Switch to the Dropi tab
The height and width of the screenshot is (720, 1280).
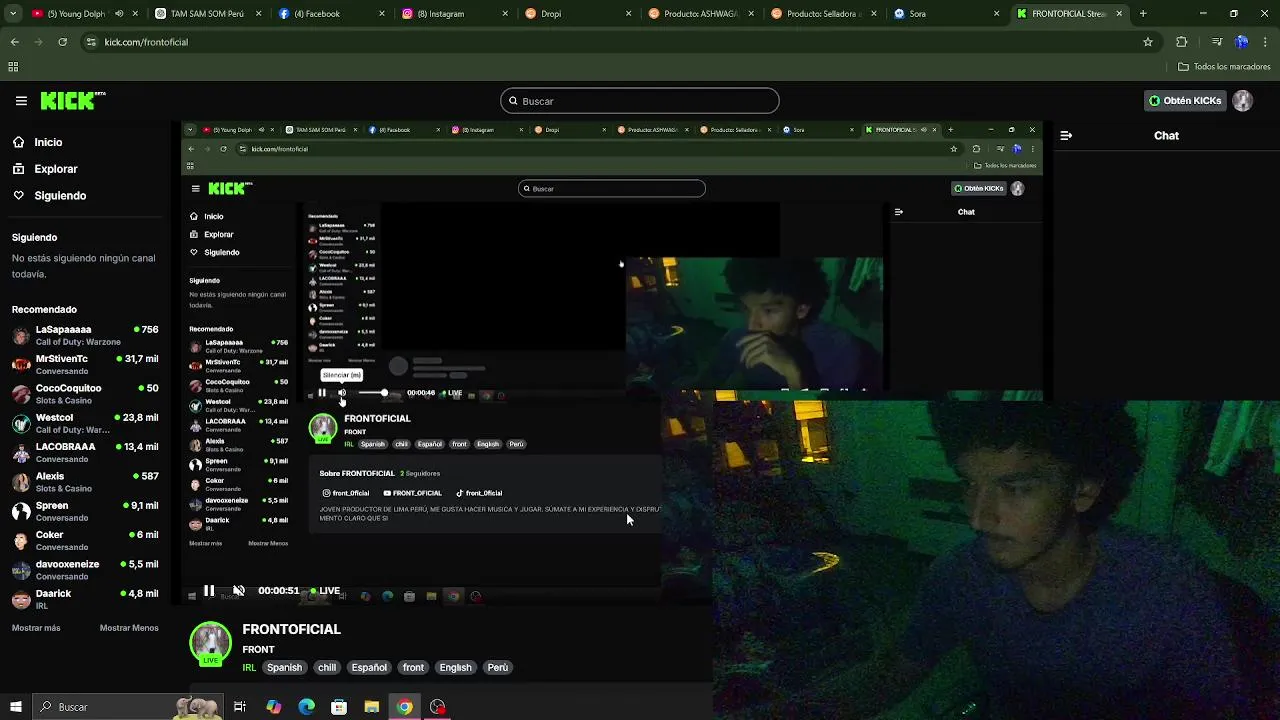(576, 14)
